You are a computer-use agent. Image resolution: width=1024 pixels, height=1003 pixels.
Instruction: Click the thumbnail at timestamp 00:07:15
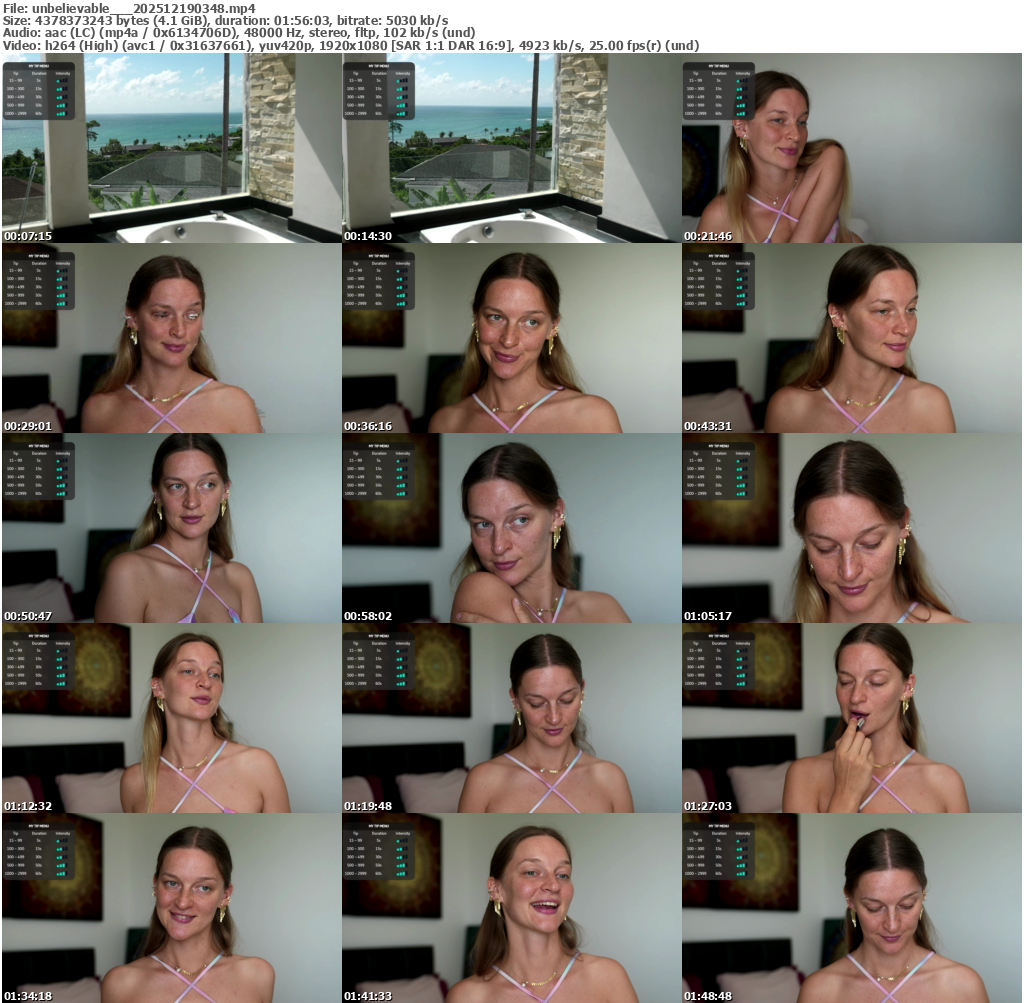pyautogui.click(x=171, y=148)
